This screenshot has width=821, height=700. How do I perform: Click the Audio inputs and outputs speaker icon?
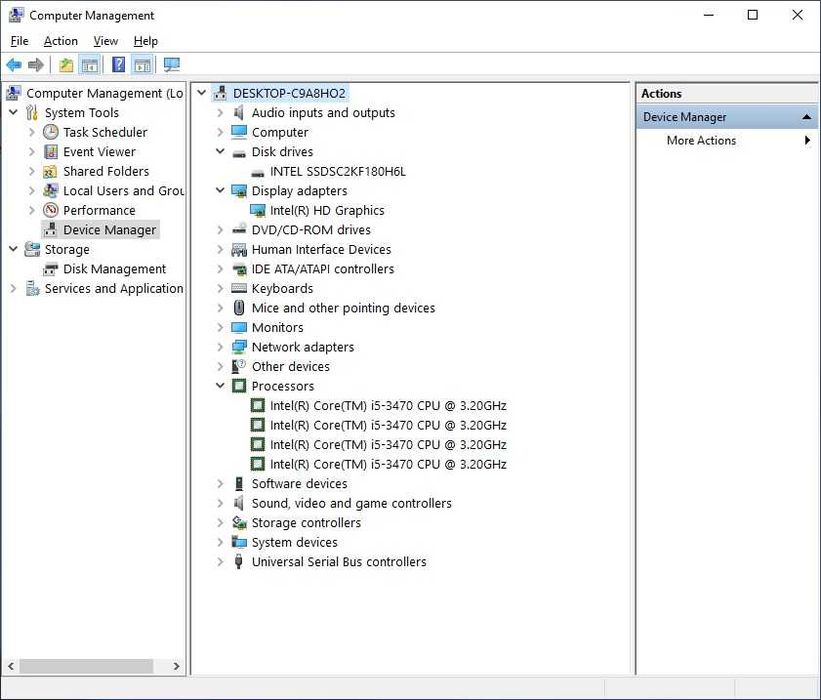[239, 113]
